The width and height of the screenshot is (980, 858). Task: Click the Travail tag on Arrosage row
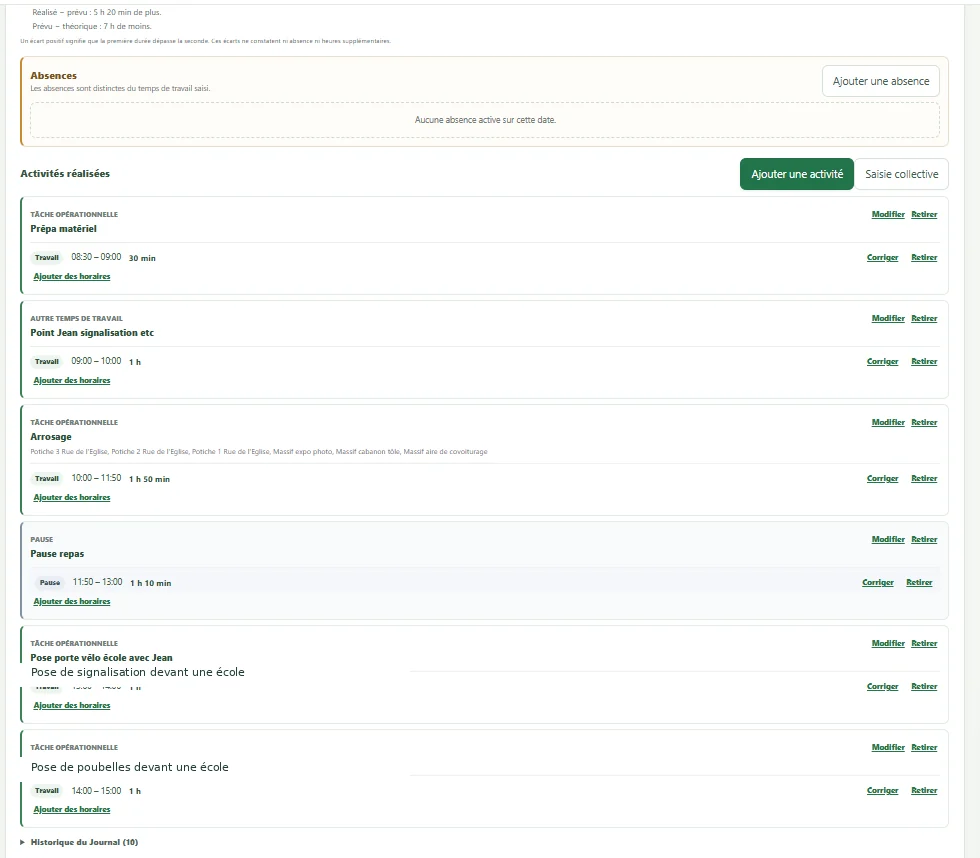tap(47, 479)
